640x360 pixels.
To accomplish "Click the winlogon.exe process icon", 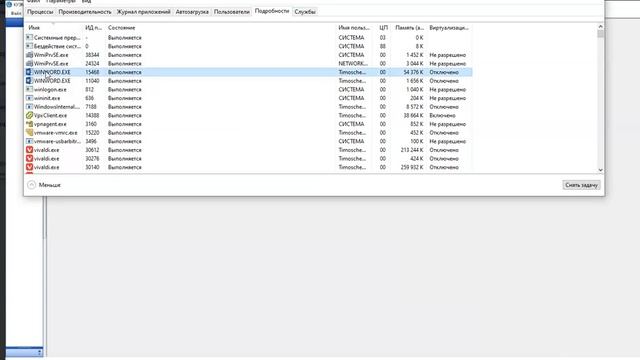I will (29, 89).
